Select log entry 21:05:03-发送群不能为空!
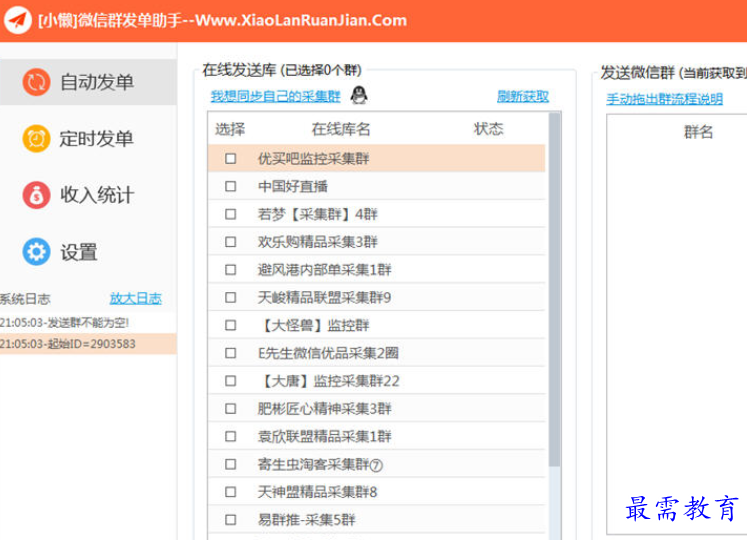The height and width of the screenshot is (540, 747). 64,323
